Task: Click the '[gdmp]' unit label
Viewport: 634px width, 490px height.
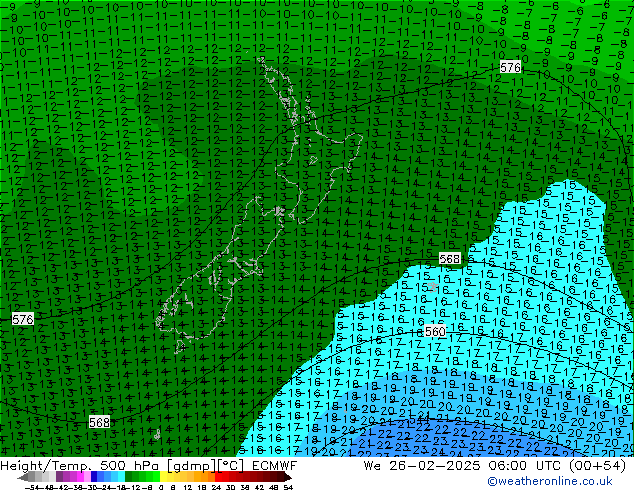Action: coord(193,465)
